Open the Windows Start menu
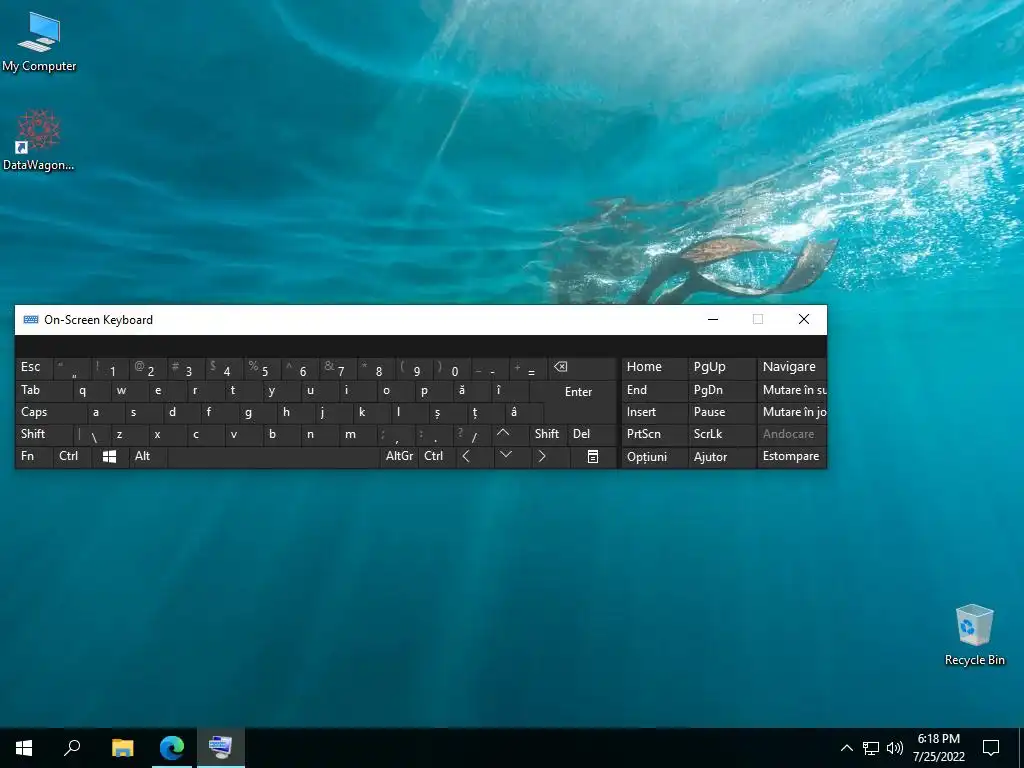The width and height of the screenshot is (1024, 768). coord(24,748)
